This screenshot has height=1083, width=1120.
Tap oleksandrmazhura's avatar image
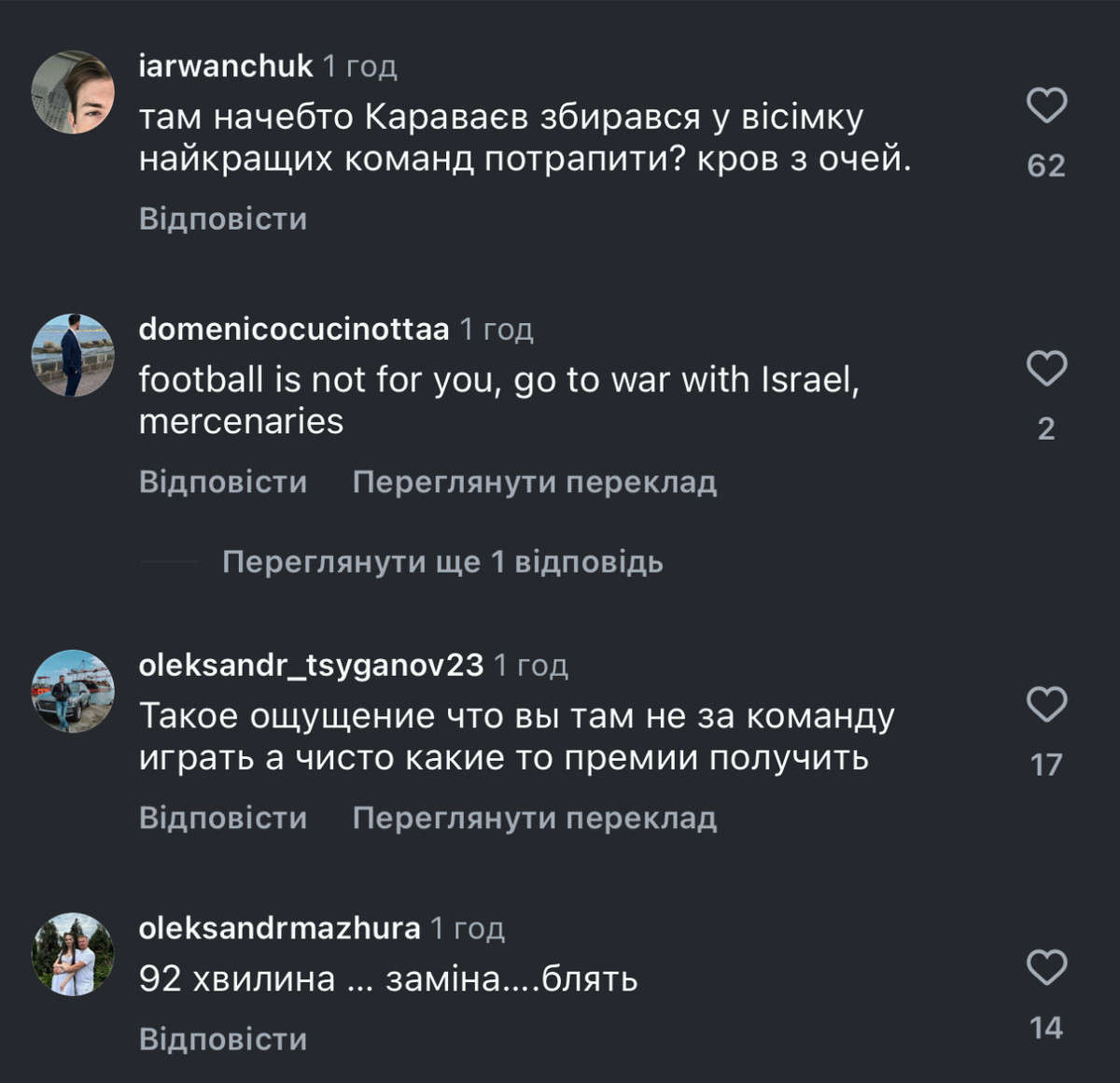[73, 954]
